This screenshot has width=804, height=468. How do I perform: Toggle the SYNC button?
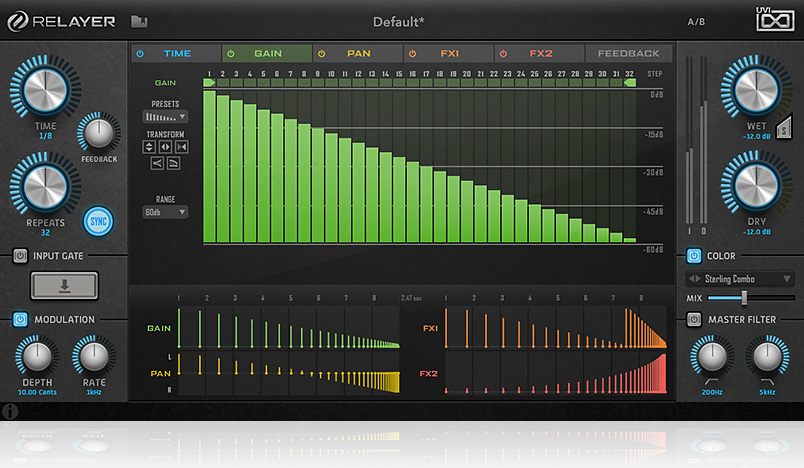(98, 221)
